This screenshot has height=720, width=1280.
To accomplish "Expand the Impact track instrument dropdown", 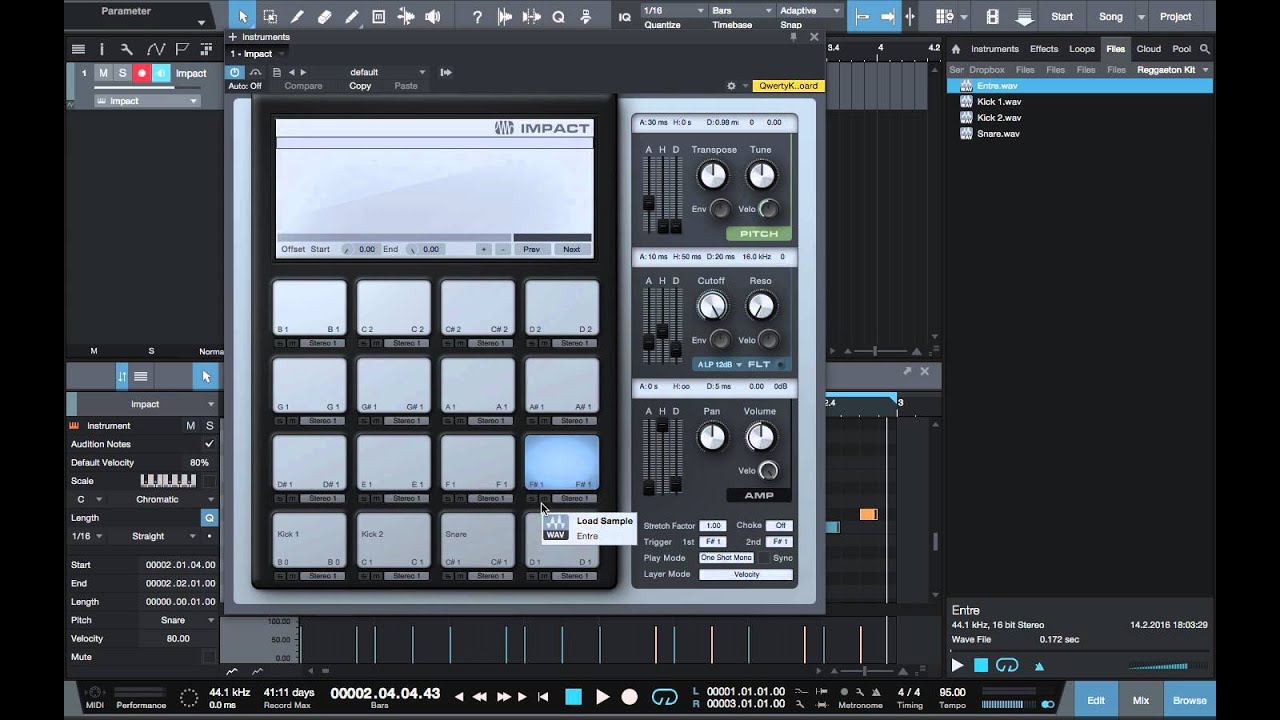I will coord(145,101).
